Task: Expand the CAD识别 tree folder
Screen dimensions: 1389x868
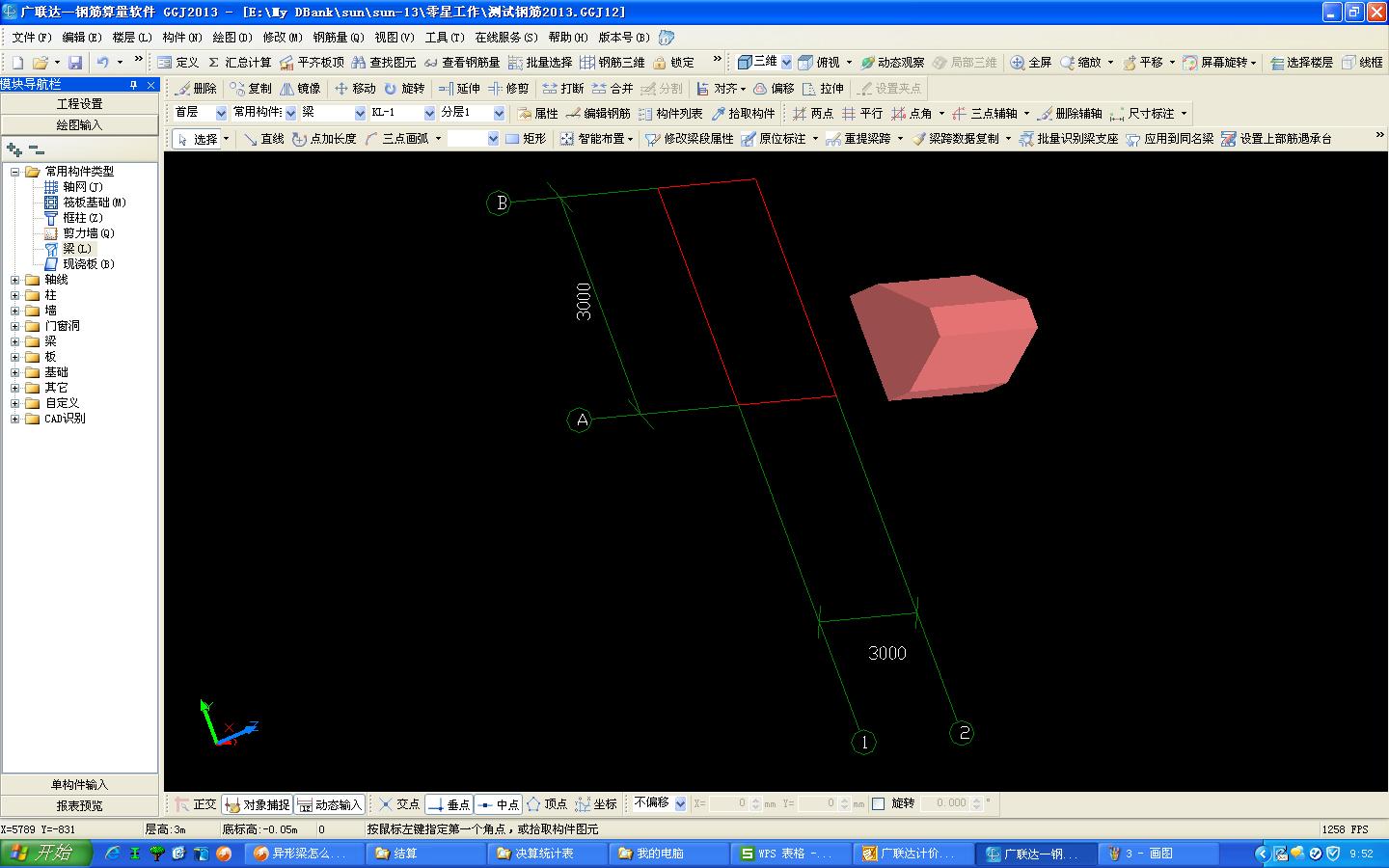Action: click(x=14, y=419)
